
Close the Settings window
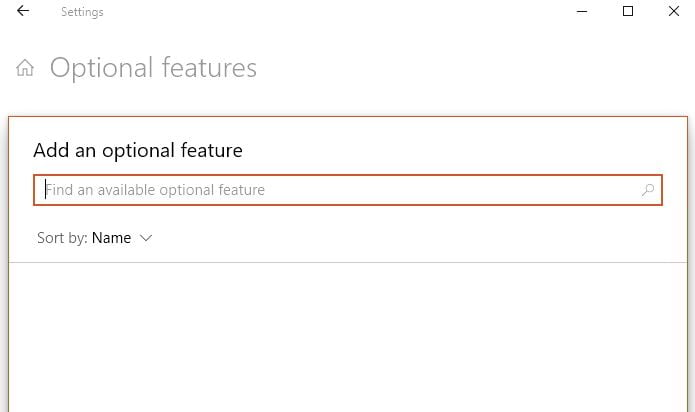[x=674, y=12]
